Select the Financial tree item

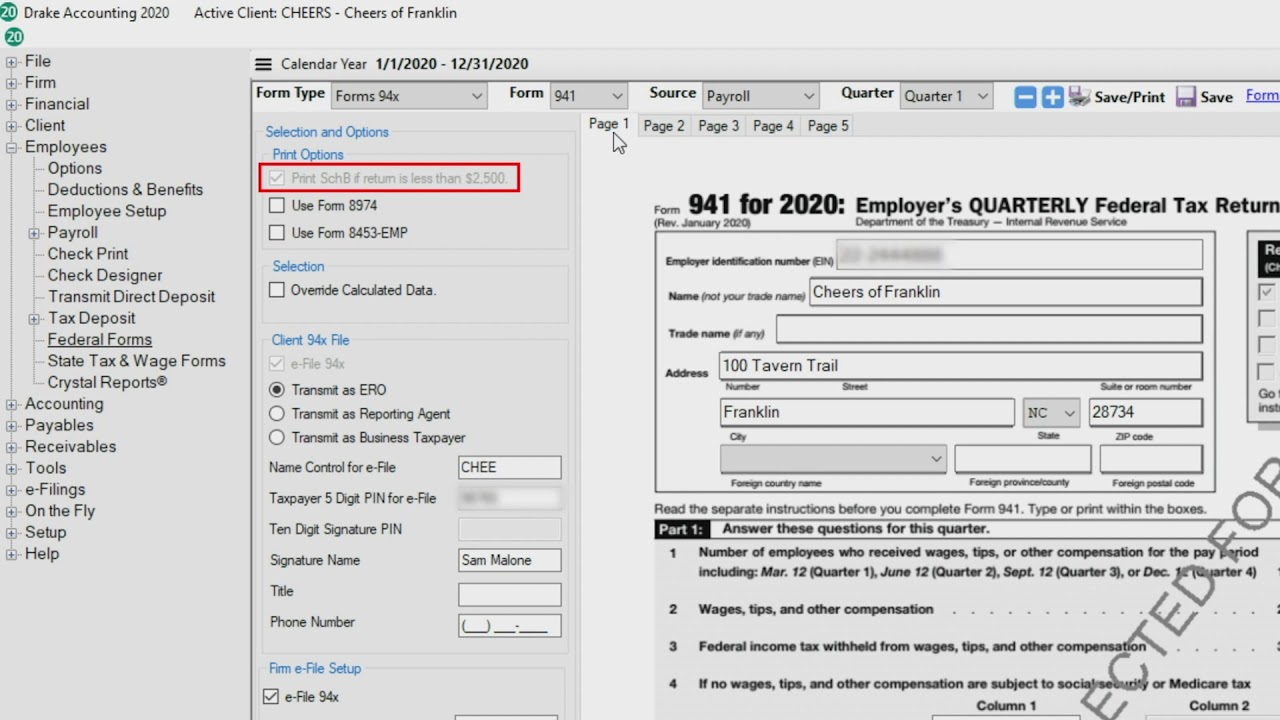click(57, 104)
